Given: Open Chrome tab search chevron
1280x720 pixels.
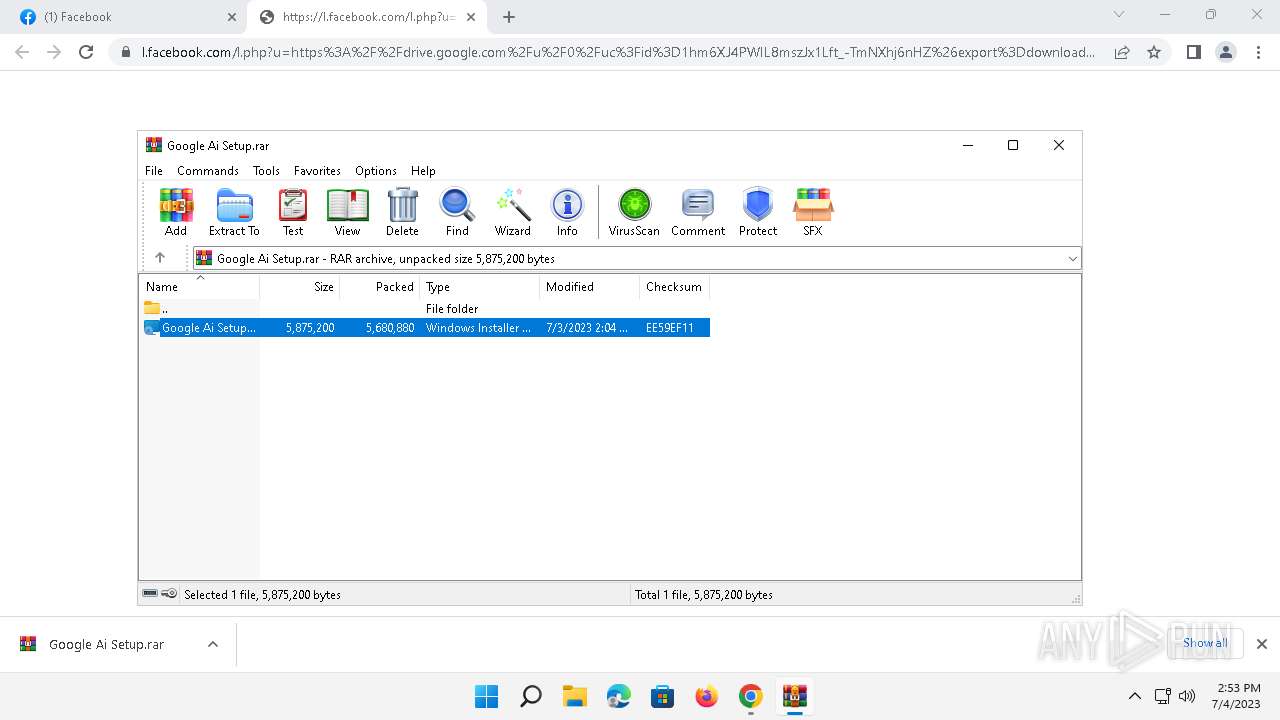Looking at the screenshot, I should pyautogui.click(x=1119, y=15).
